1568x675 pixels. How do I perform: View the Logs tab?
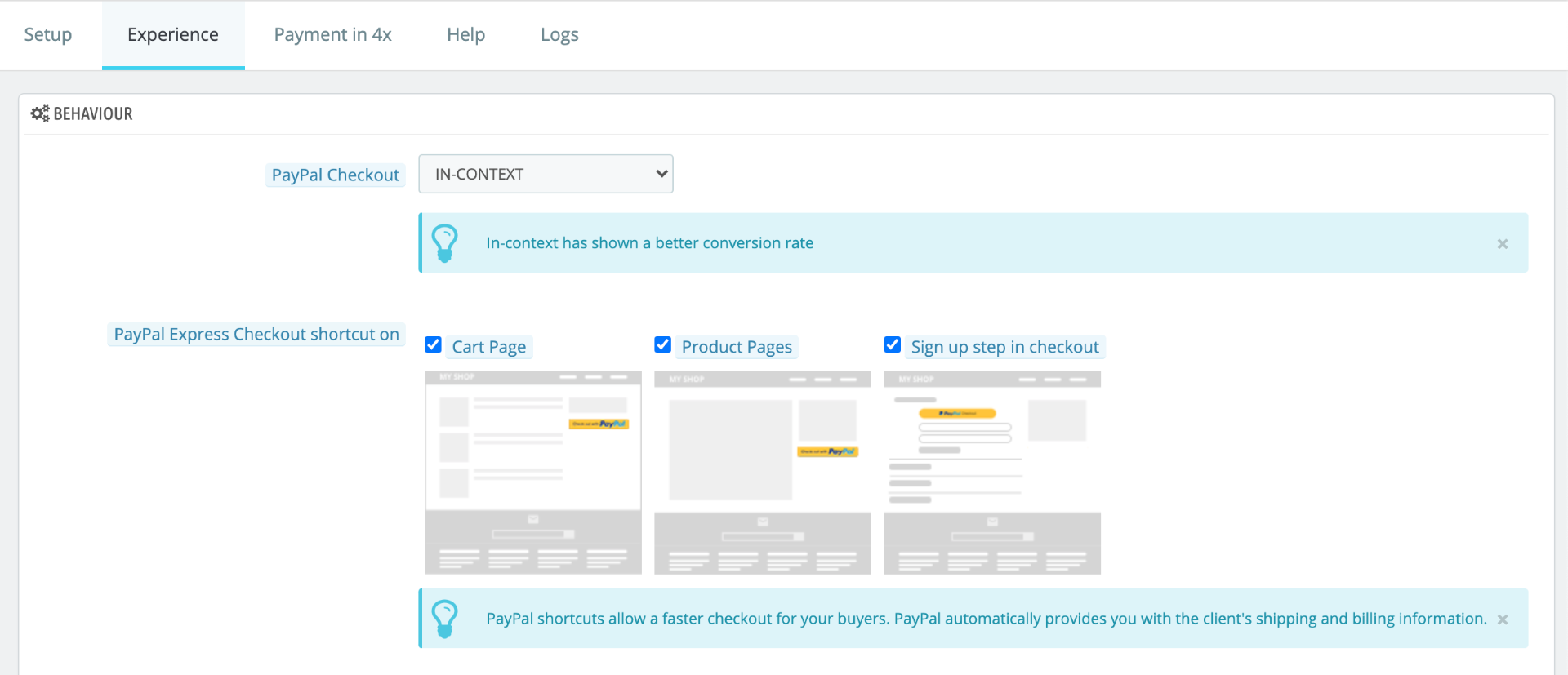point(559,34)
